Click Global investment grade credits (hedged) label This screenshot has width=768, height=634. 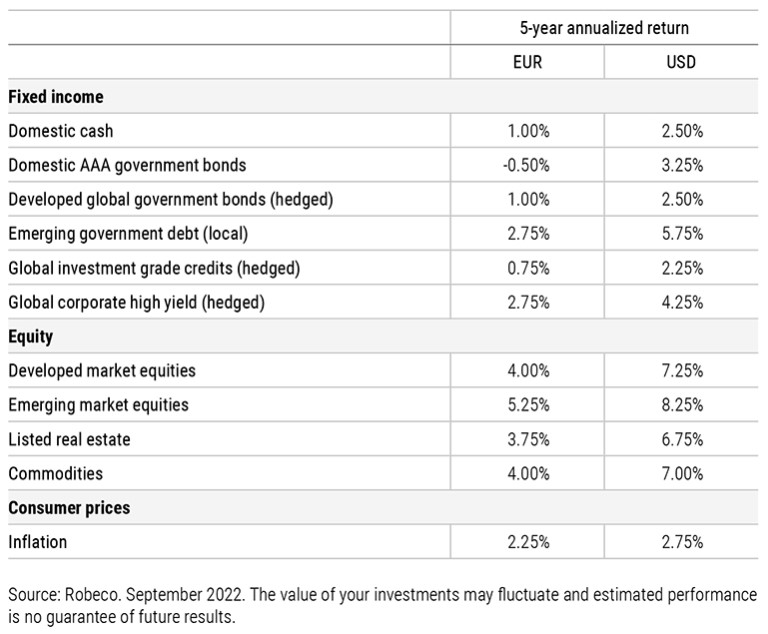pos(154,268)
